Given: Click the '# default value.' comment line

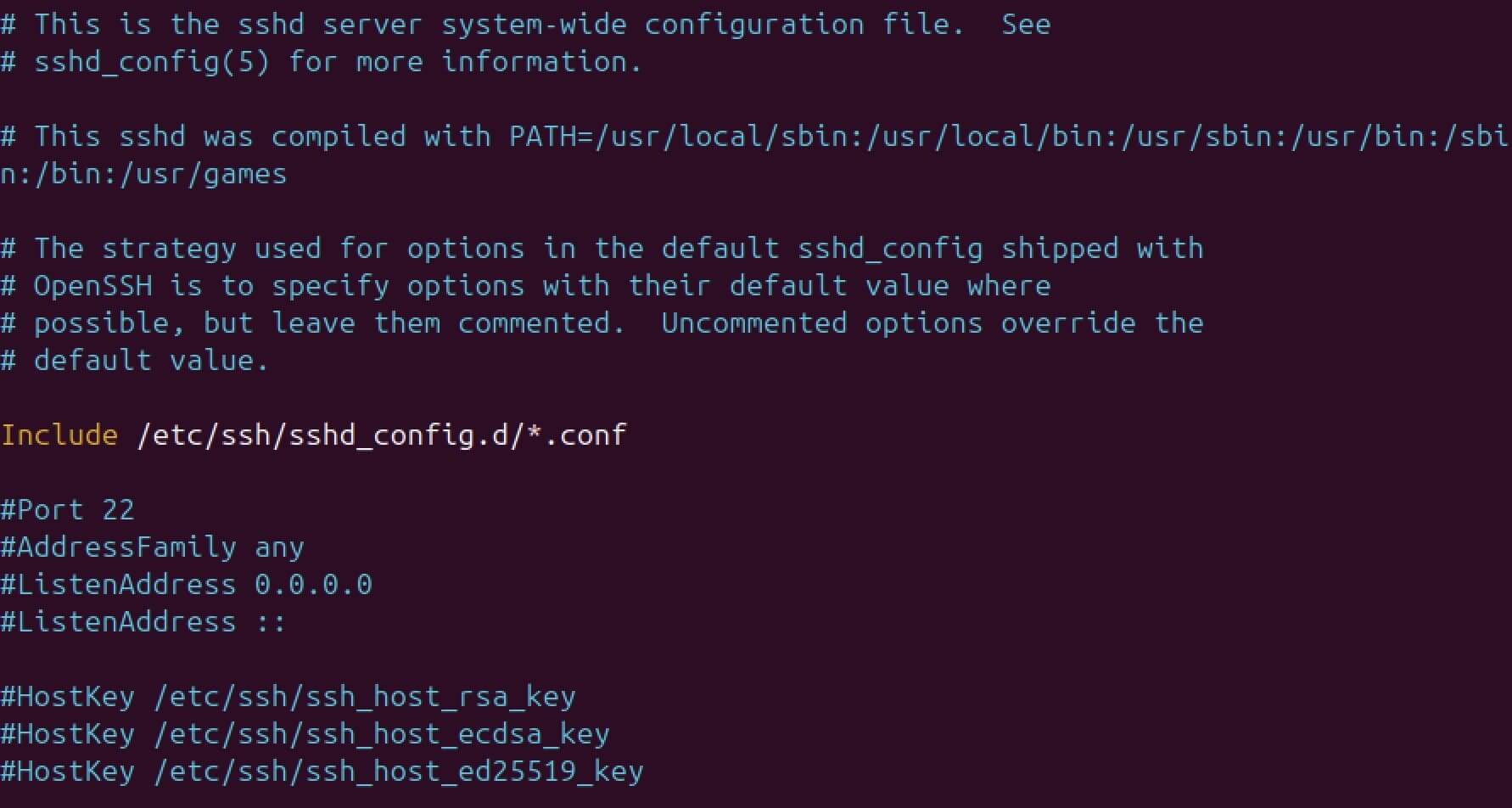Looking at the screenshot, I should (135, 361).
